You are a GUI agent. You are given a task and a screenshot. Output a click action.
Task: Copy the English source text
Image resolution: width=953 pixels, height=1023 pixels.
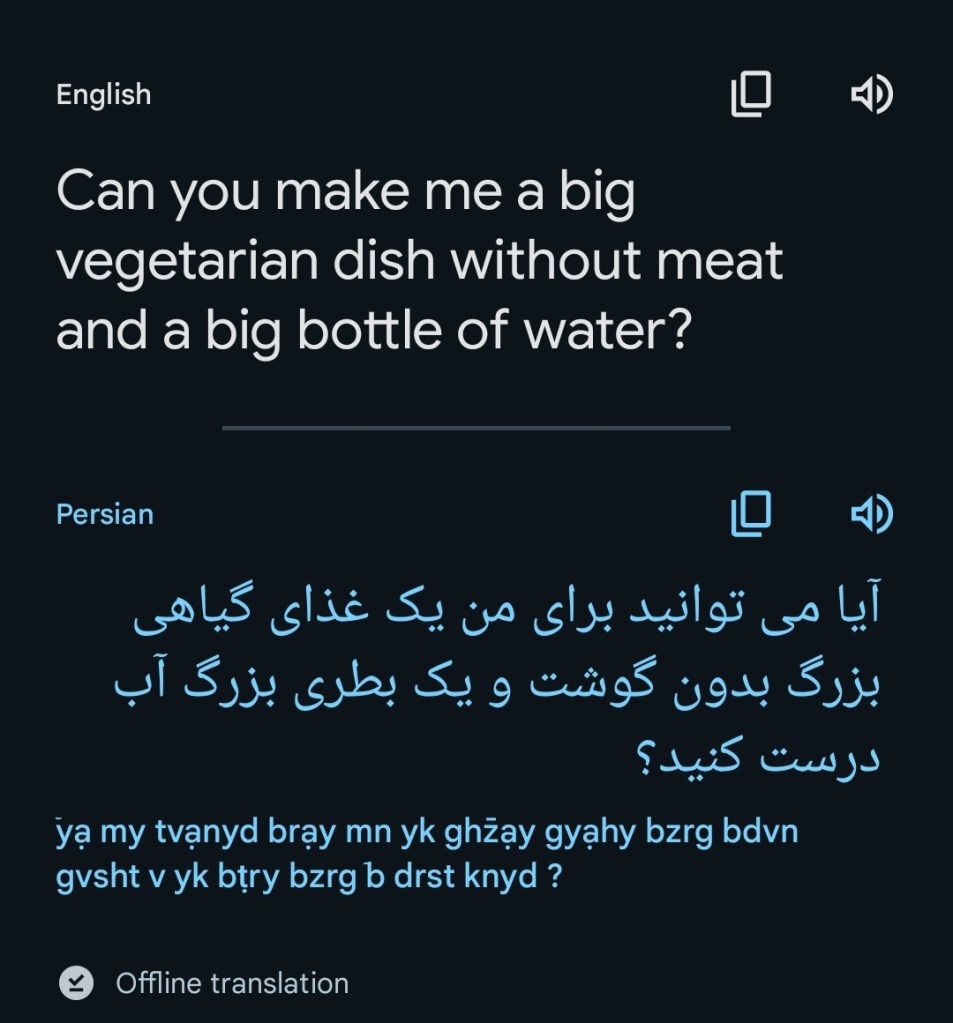coord(751,95)
